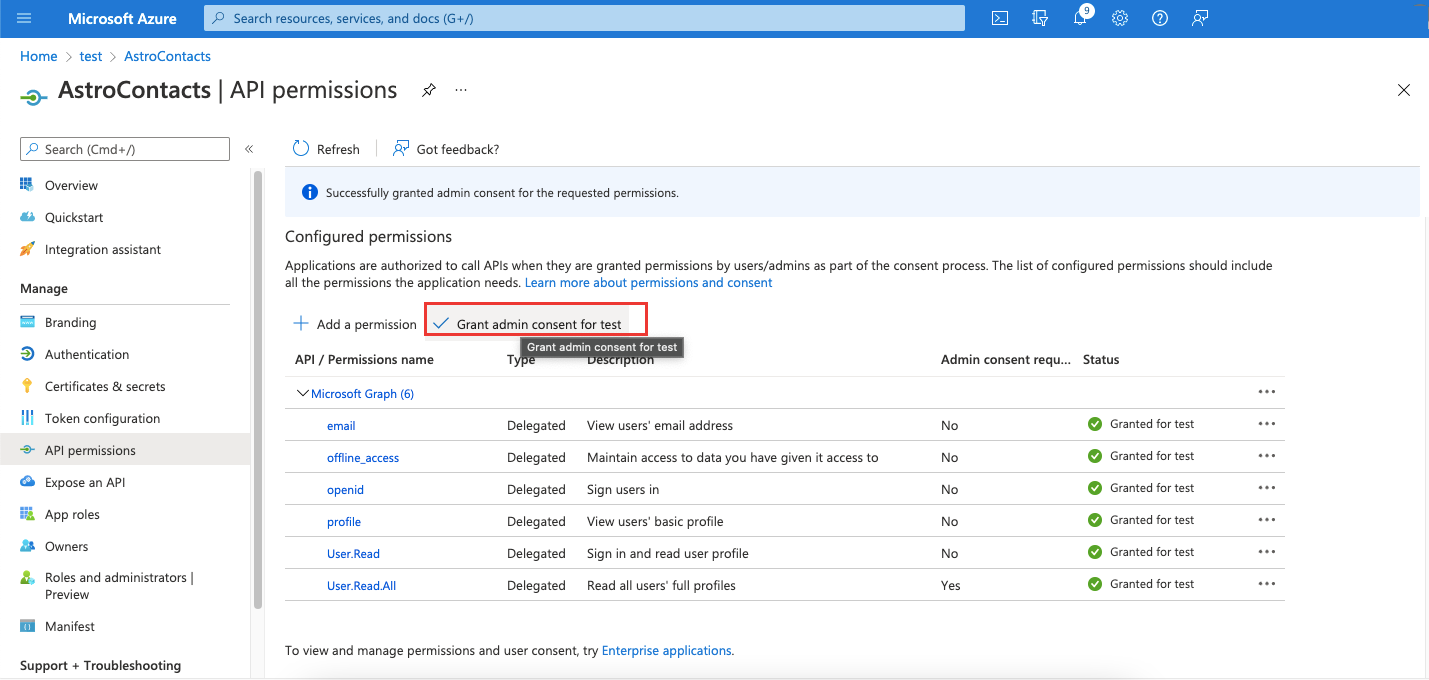1429x680 pixels.
Task: Go to test breadcrumb
Action: point(91,56)
